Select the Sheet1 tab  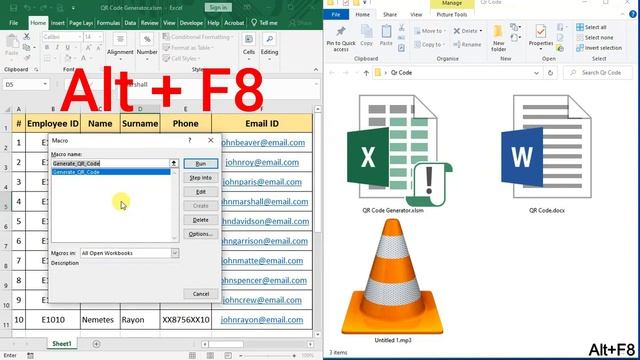click(x=62, y=344)
